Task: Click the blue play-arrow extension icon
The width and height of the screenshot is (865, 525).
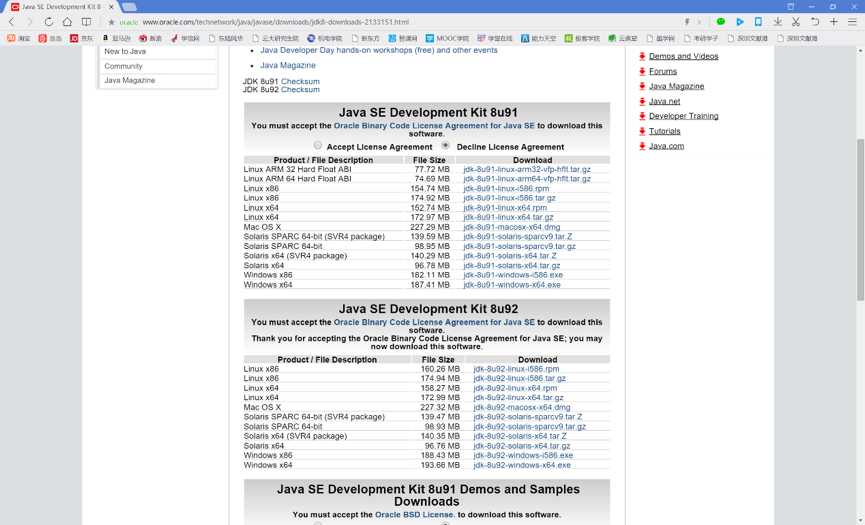Action: [740, 22]
